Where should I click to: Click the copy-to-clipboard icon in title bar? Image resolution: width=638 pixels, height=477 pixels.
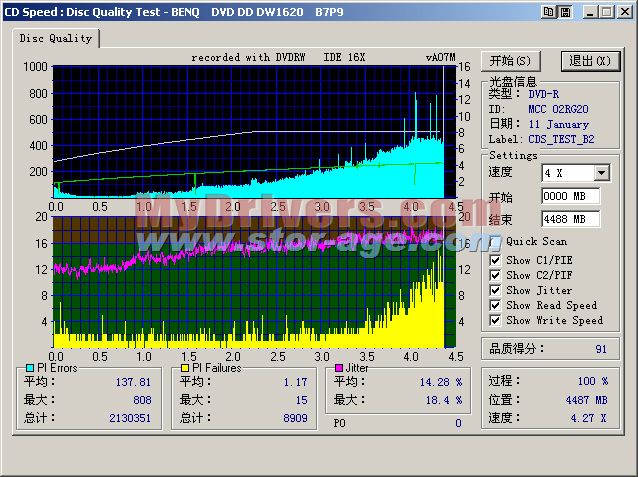547,11
